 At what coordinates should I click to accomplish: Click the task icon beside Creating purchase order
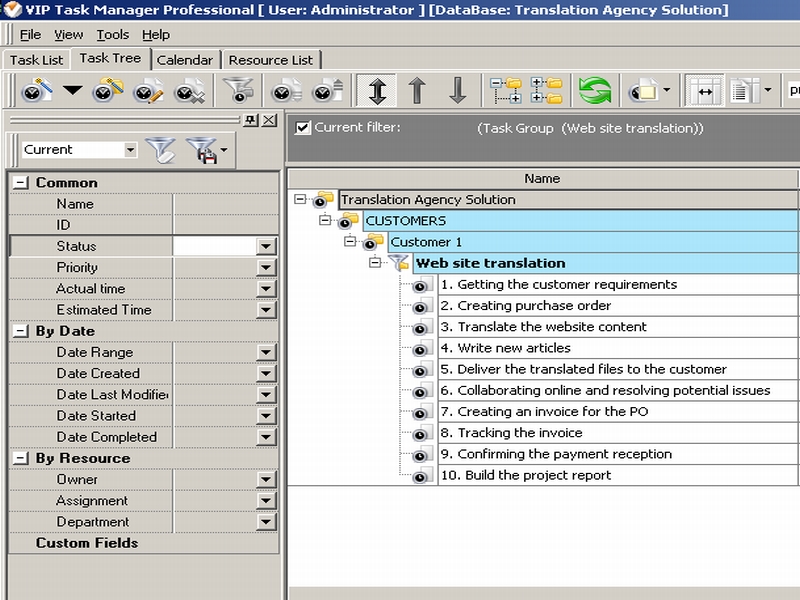(x=421, y=306)
